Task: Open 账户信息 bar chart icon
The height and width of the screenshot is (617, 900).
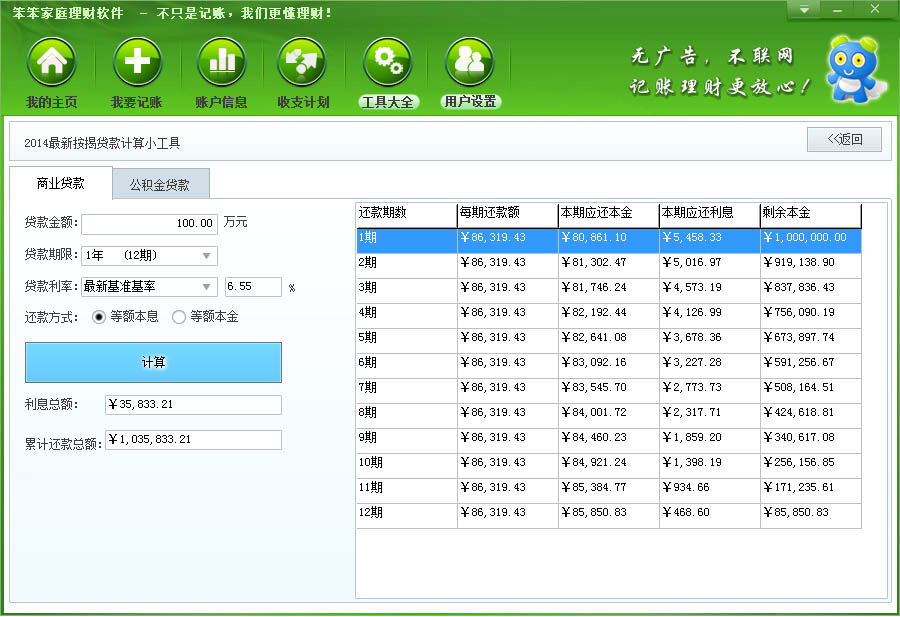Action: (x=221, y=64)
